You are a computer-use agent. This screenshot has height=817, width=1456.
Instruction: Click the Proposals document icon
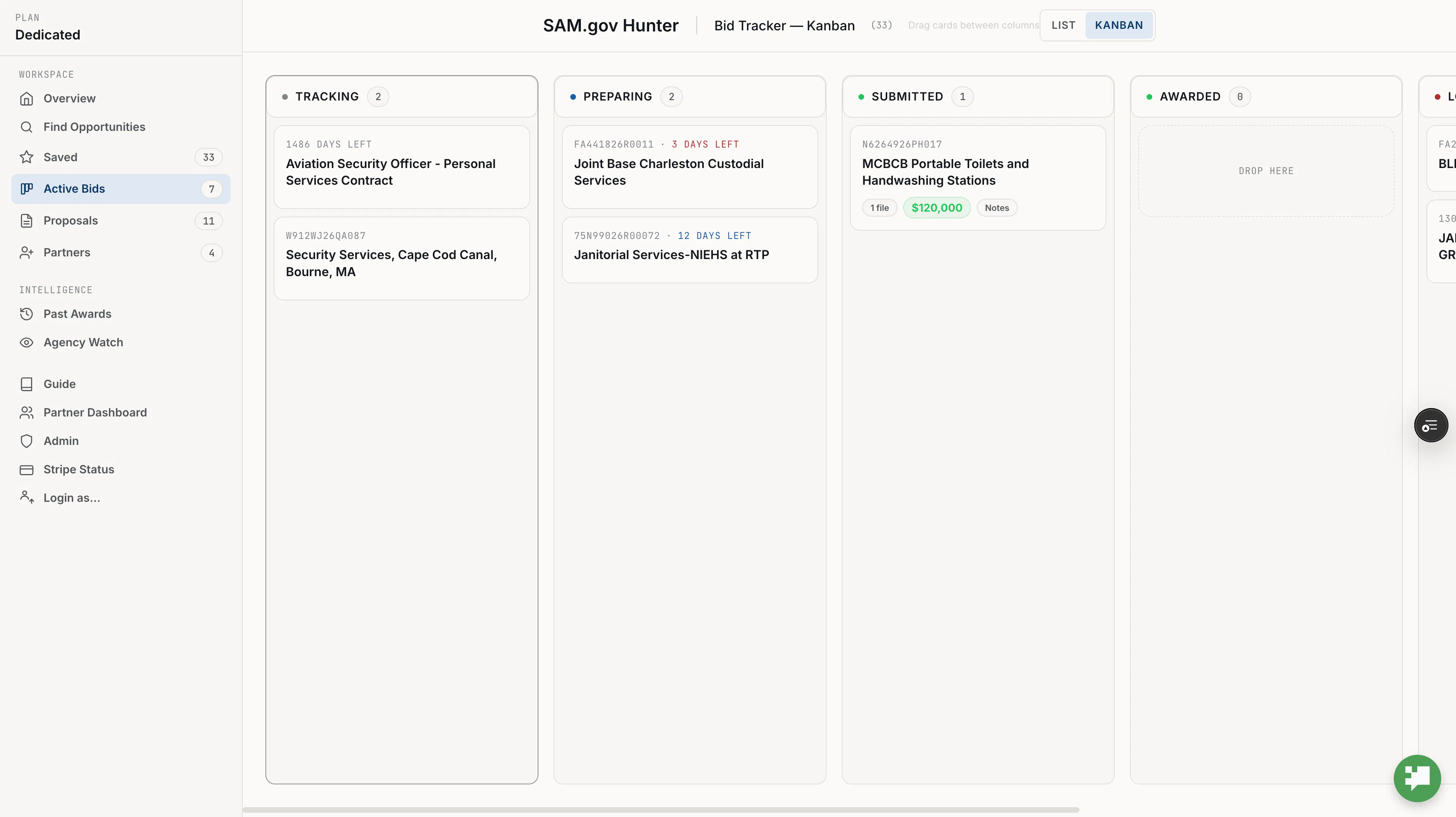tap(27, 220)
